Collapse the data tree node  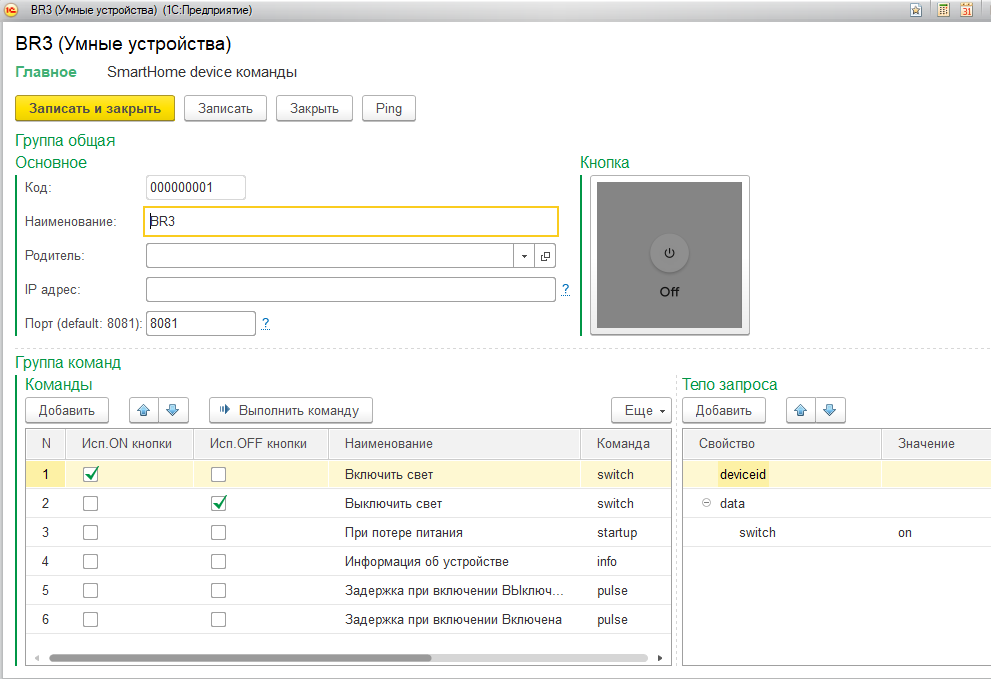pyautogui.click(x=706, y=504)
